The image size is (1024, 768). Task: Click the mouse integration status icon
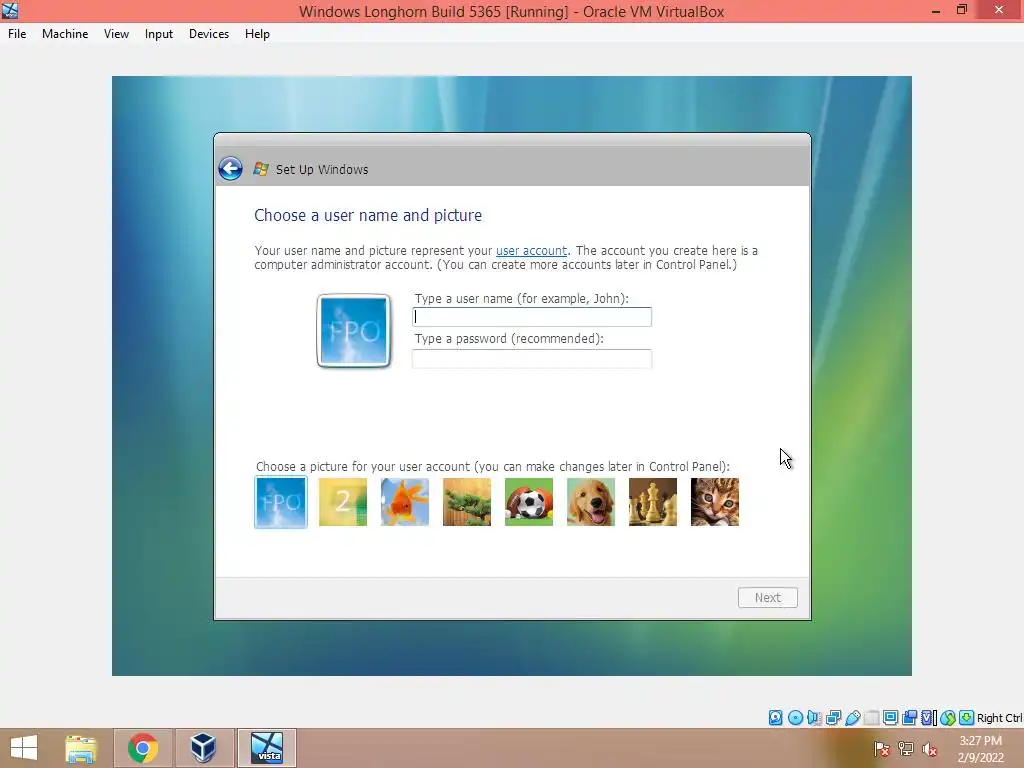948,718
